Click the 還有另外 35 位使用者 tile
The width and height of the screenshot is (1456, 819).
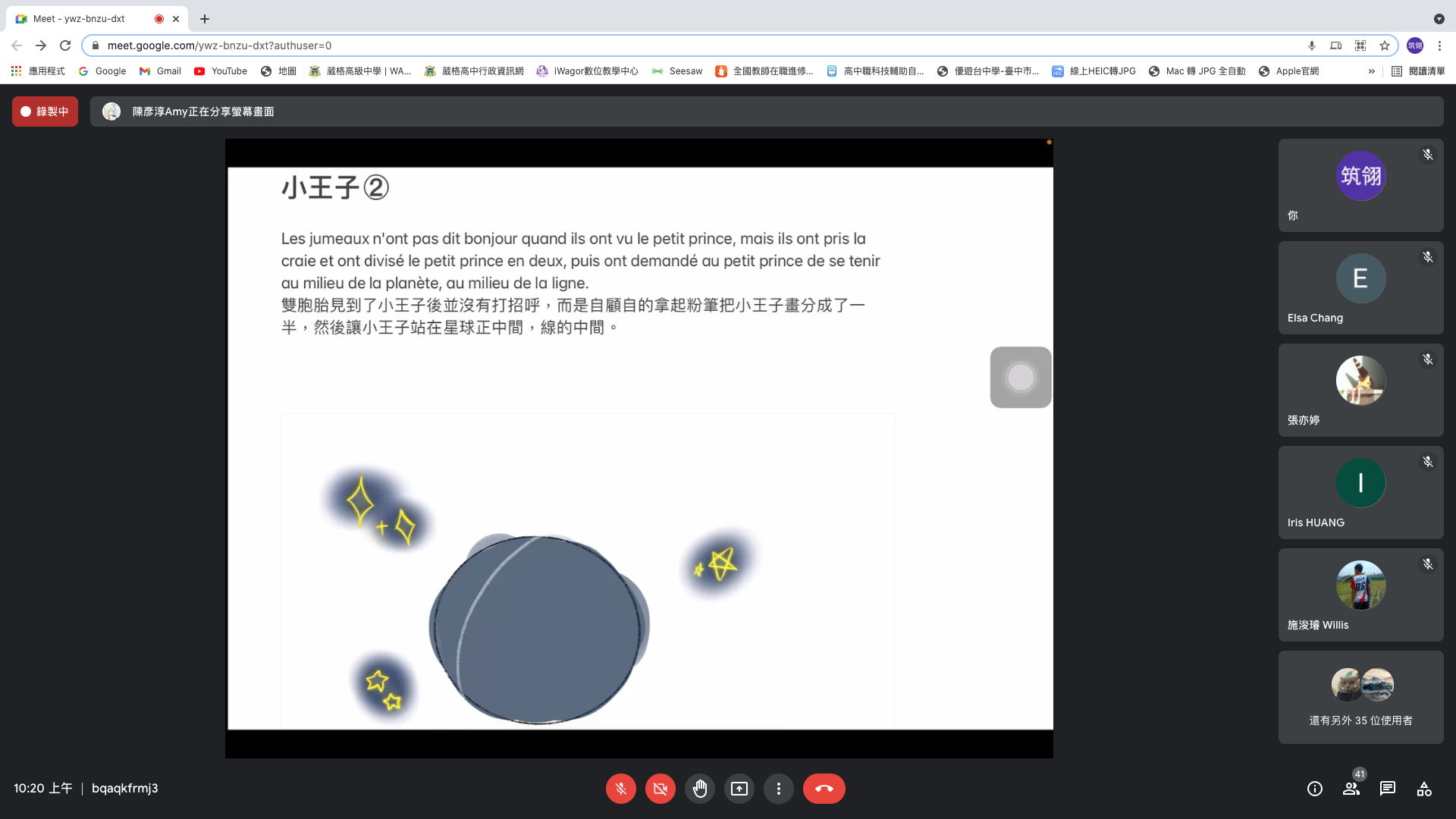tap(1360, 698)
